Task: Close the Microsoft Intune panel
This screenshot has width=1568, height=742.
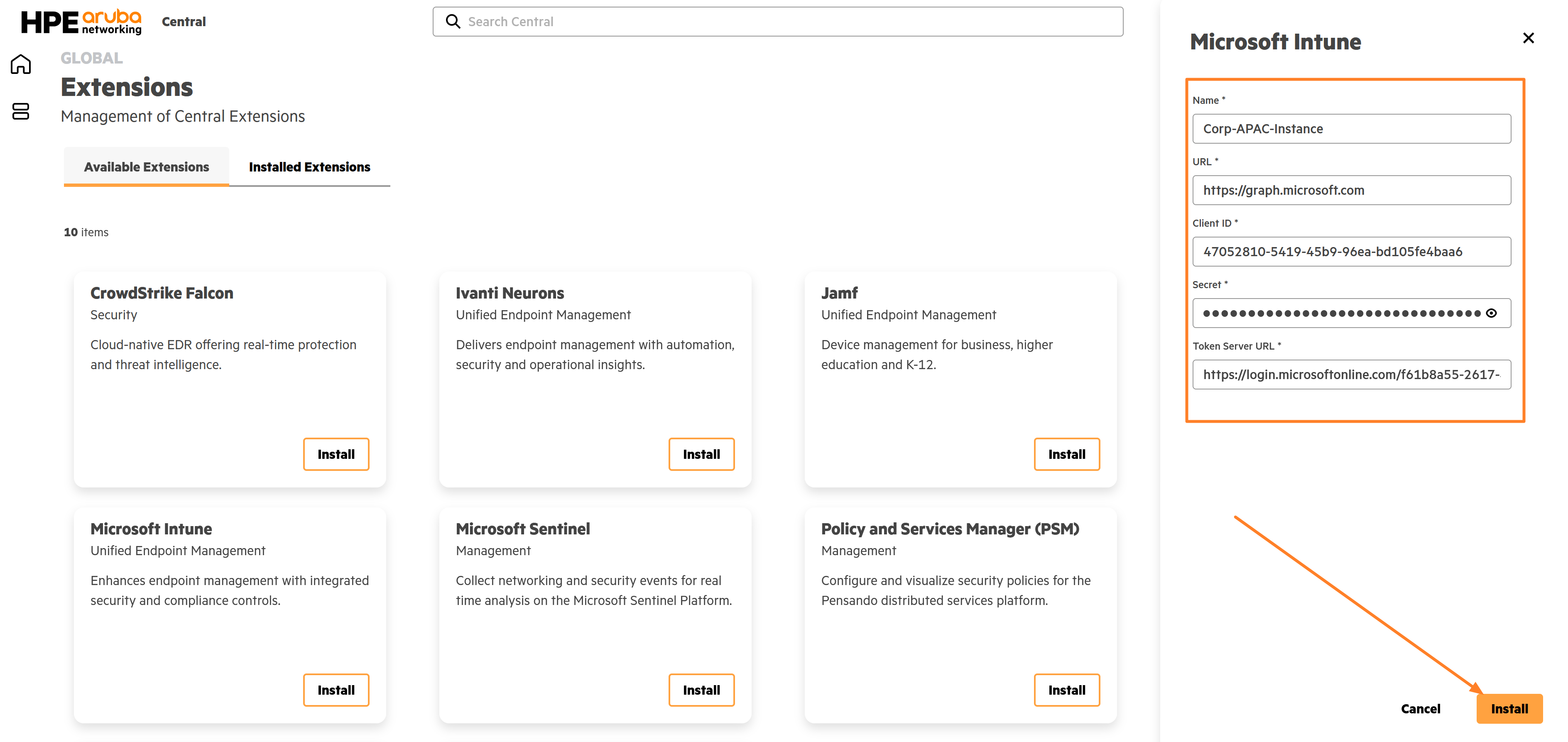Action: [x=1529, y=38]
